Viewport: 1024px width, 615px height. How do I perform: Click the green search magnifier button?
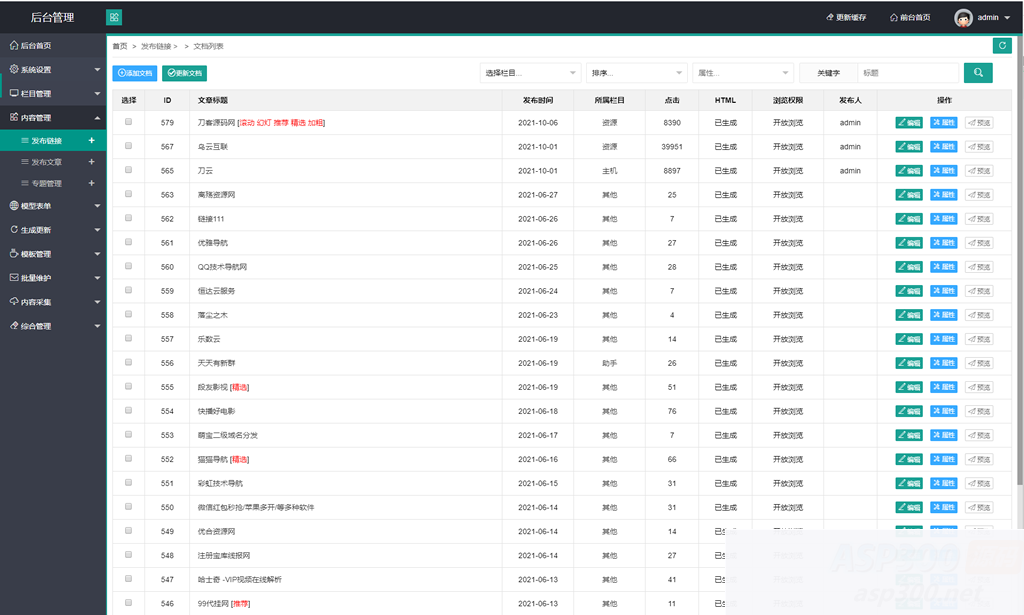(x=978, y=72)
